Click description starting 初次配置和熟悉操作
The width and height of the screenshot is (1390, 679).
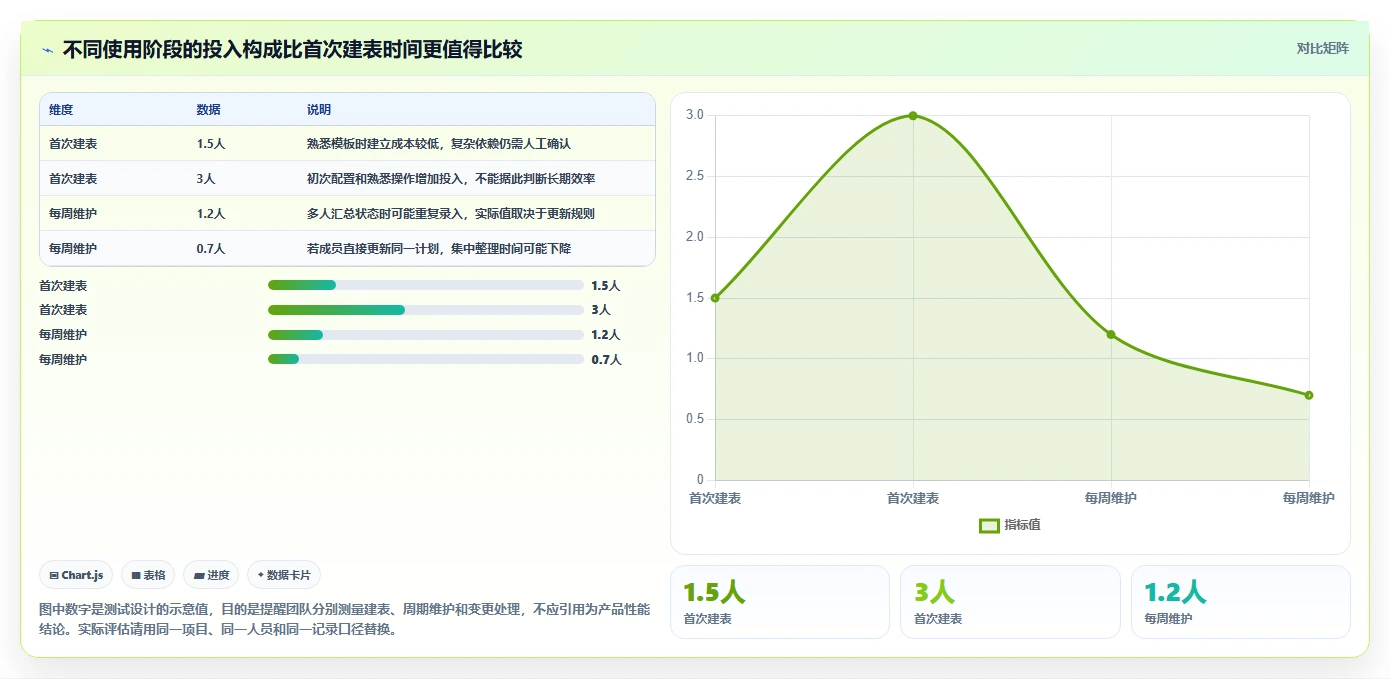[451, 179]
